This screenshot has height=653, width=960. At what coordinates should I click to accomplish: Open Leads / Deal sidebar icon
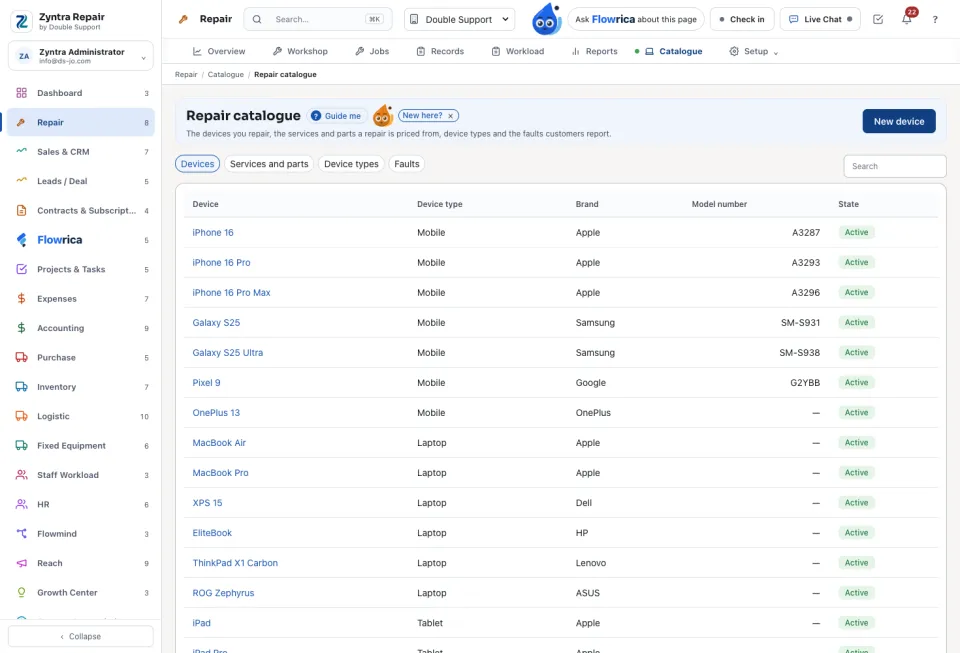point(21,181)
